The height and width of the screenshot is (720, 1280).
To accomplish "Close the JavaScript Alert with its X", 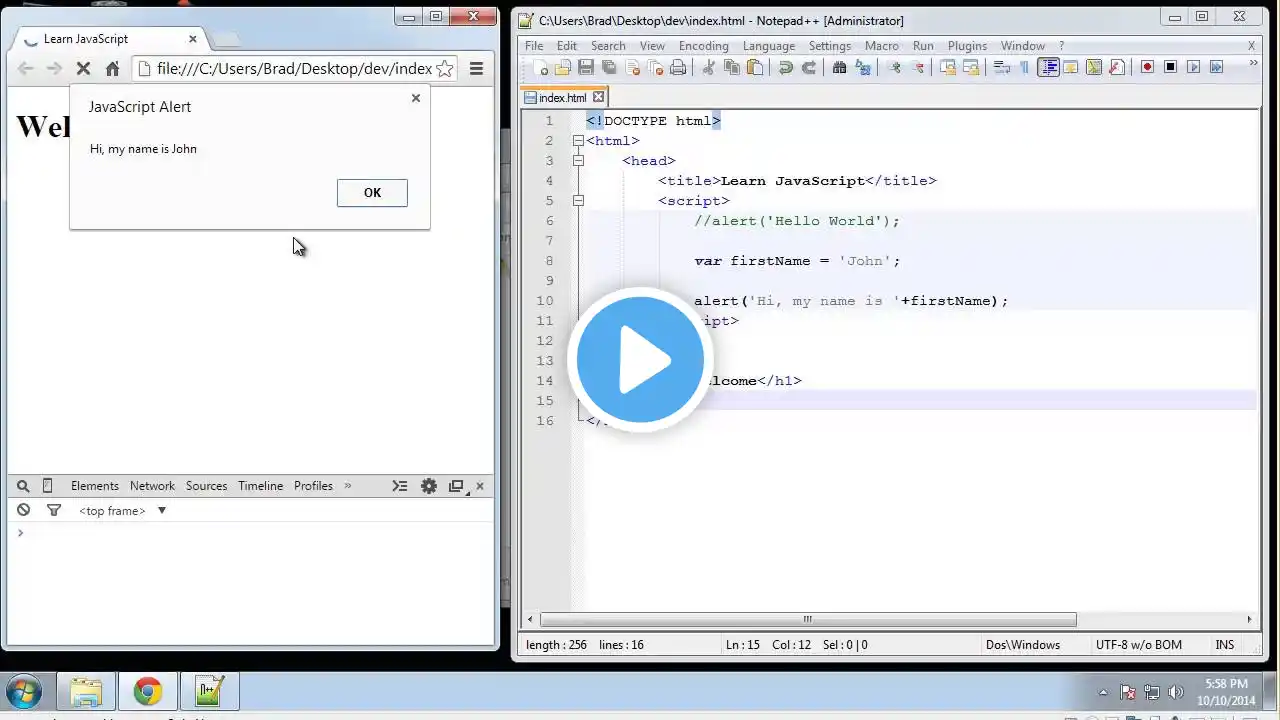I will click(x=416, y=98).
